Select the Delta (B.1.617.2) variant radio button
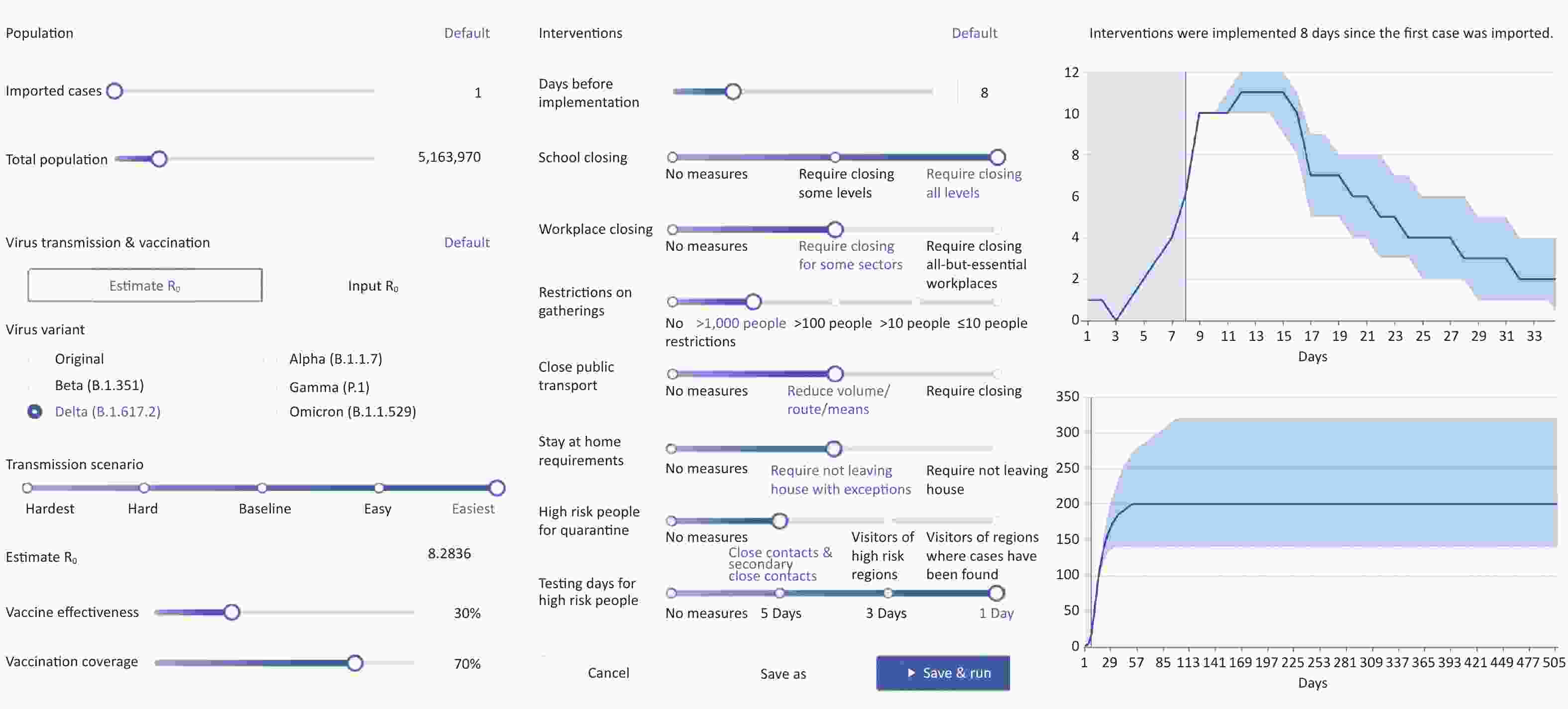 coord(35,411)
